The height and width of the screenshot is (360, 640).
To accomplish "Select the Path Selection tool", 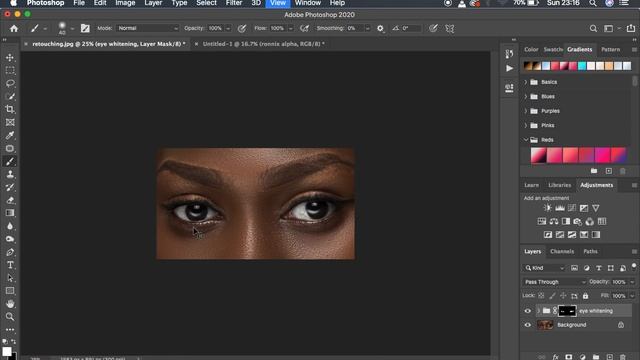I will coord(10,278).
